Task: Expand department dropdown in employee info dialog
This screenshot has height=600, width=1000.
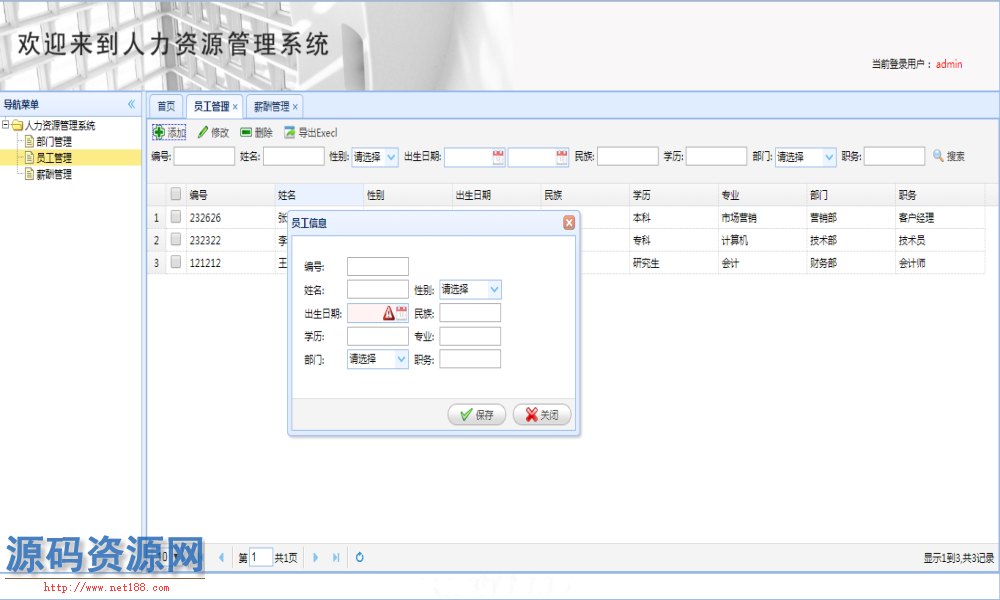Action: pyautogui.click(x=401, y=359)
